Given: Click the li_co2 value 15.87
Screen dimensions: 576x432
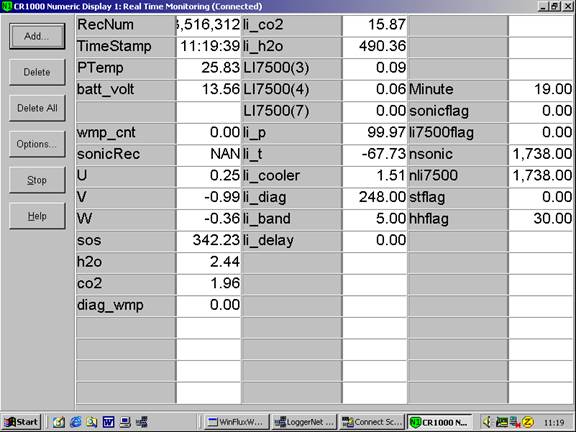Looking at the screenshot, I should pos(375,25).
